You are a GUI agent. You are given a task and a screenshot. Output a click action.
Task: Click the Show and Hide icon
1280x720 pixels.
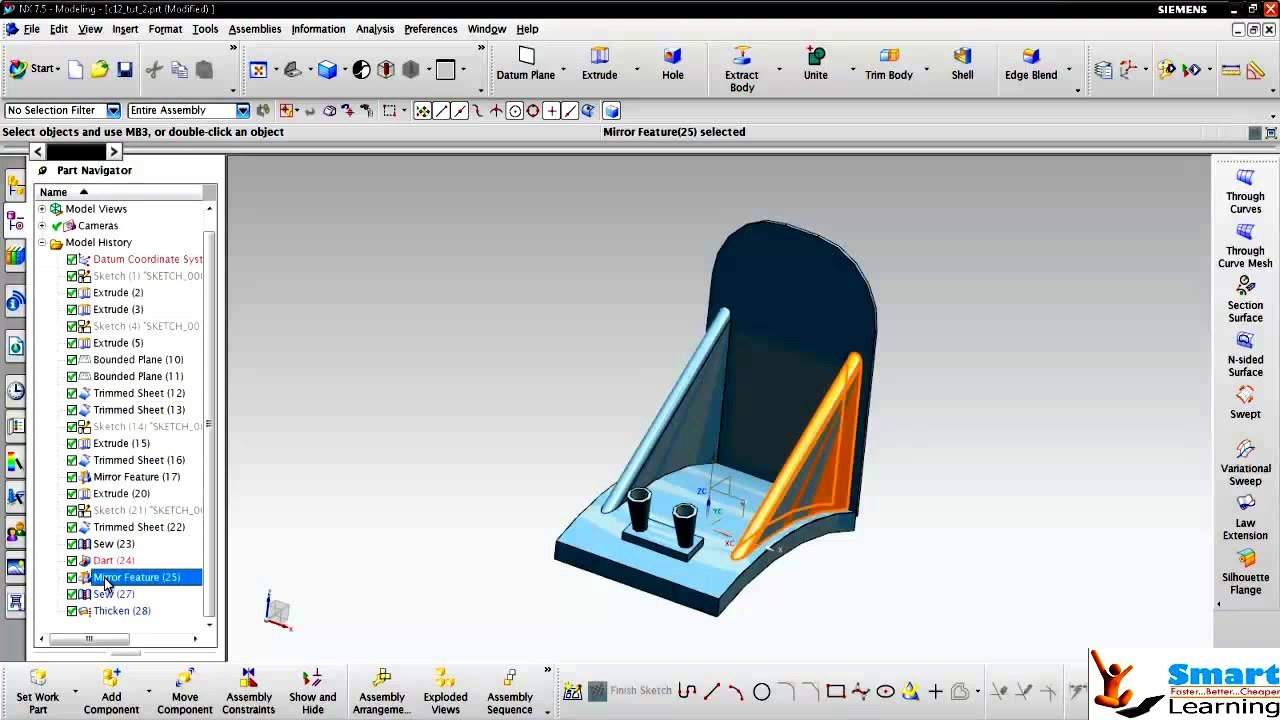click(312, 692)
